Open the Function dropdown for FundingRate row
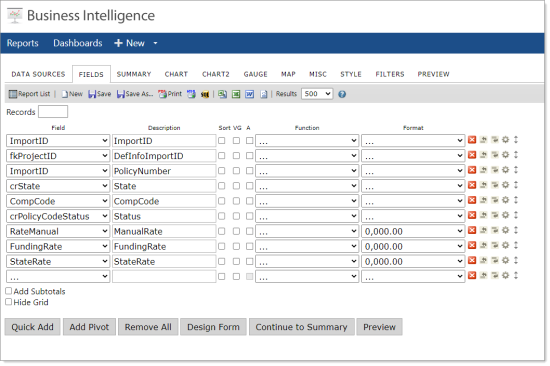The image size is (550, 366). point(307,246)
